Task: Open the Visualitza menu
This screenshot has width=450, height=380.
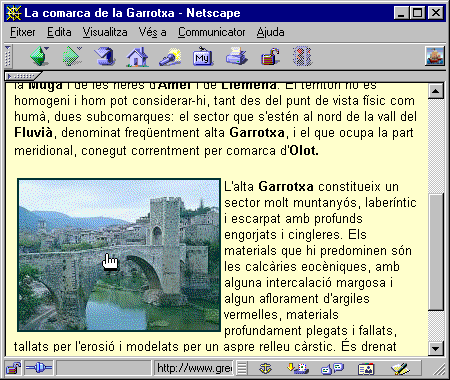Action: pyautogui.click(x=105, y=32)
